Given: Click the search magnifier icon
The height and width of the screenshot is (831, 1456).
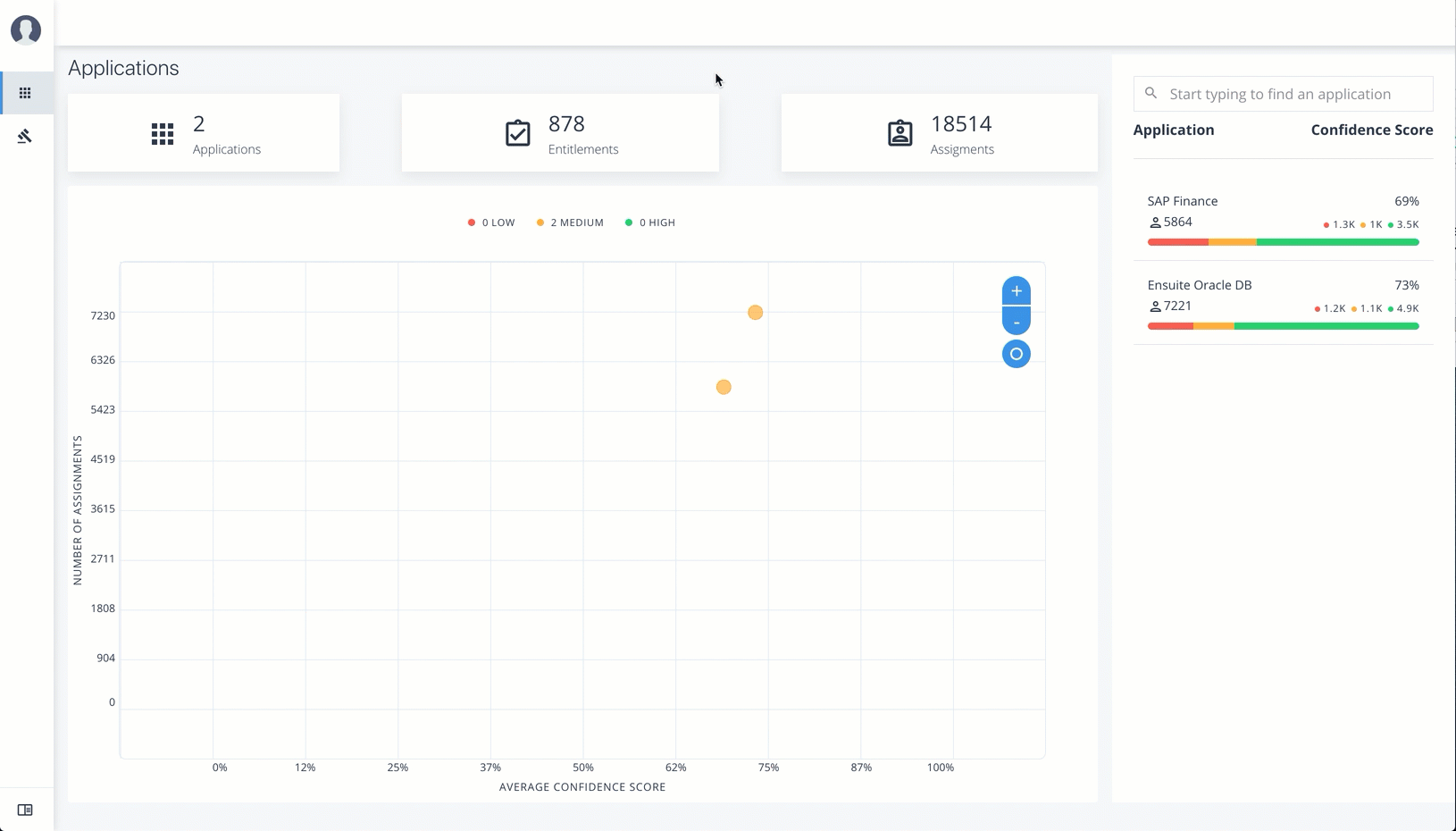Looking at the screenshot, I should [1151, 93].
